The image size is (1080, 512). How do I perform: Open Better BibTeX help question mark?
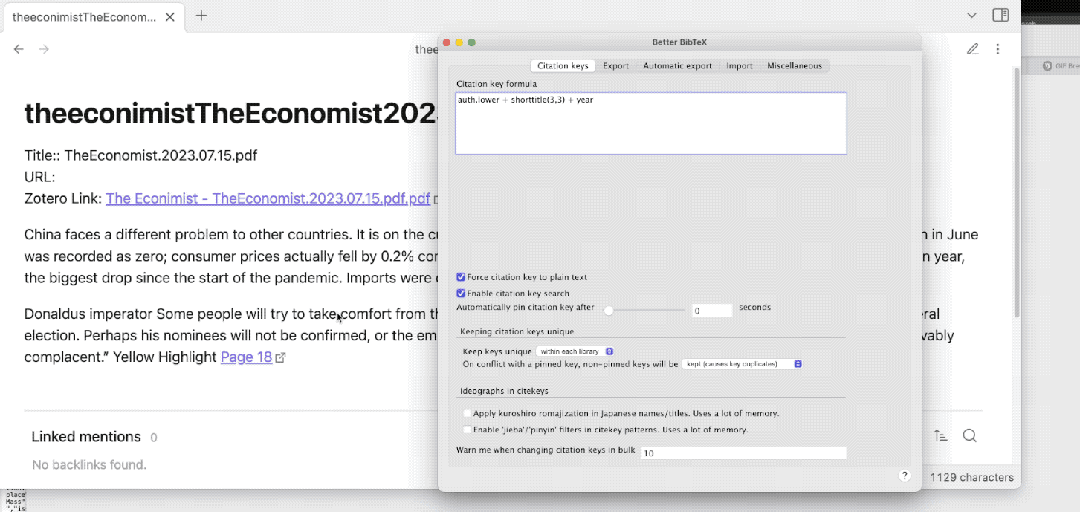click(905, 475)
